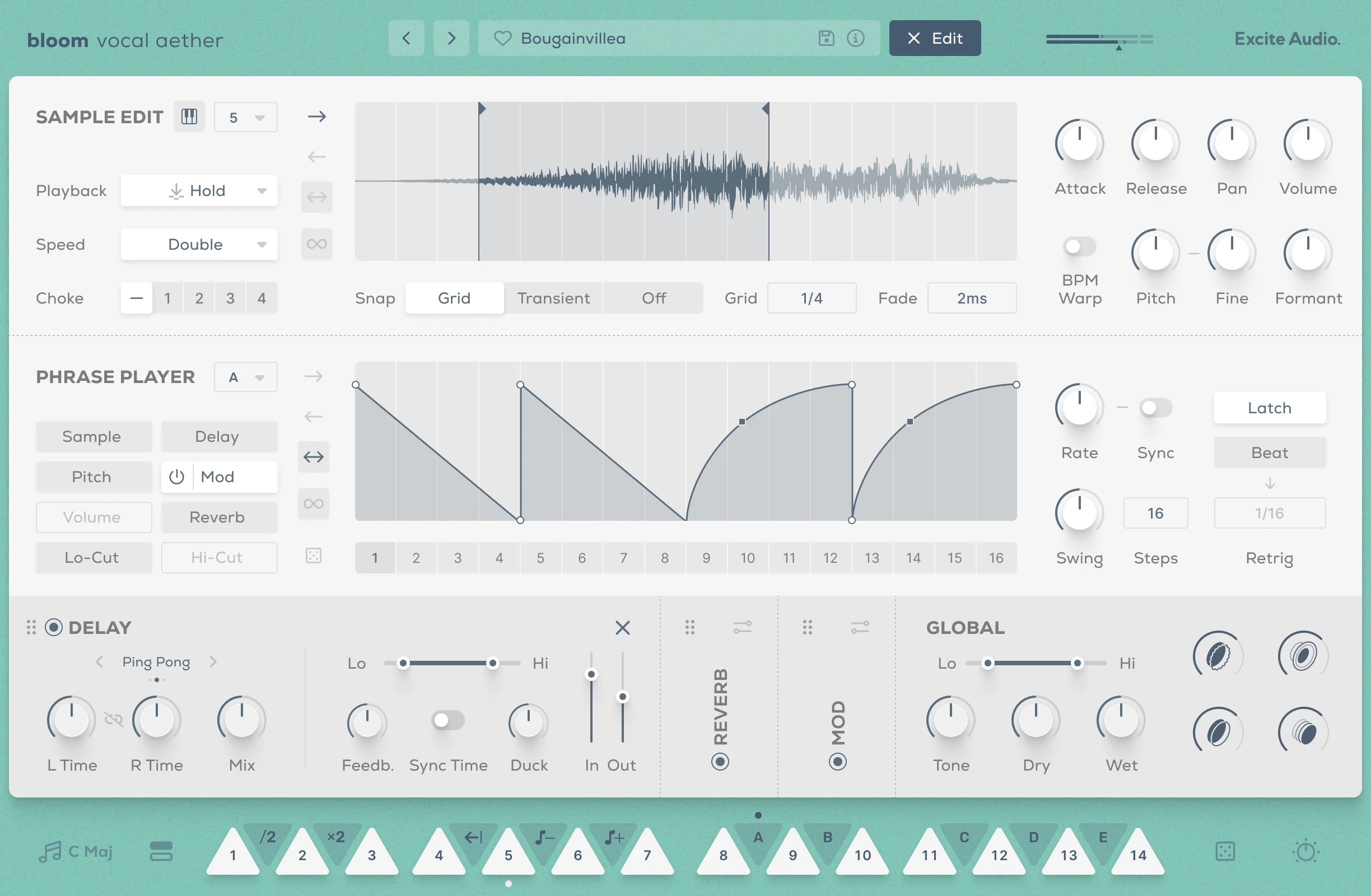This screenshot has width=1371, height=896.
Task: Switch snap mode to Transient
Action: (553, 298)
